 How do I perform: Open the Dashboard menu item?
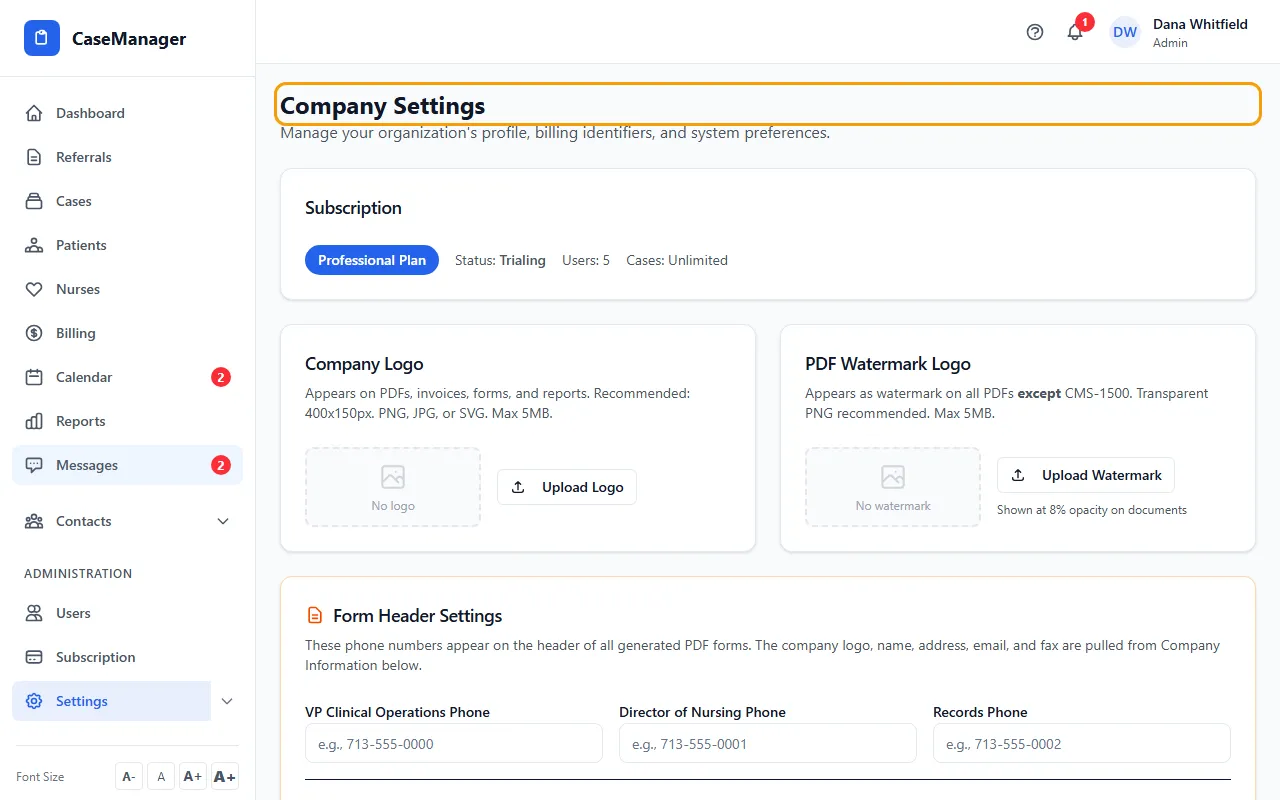pos(127,113)
